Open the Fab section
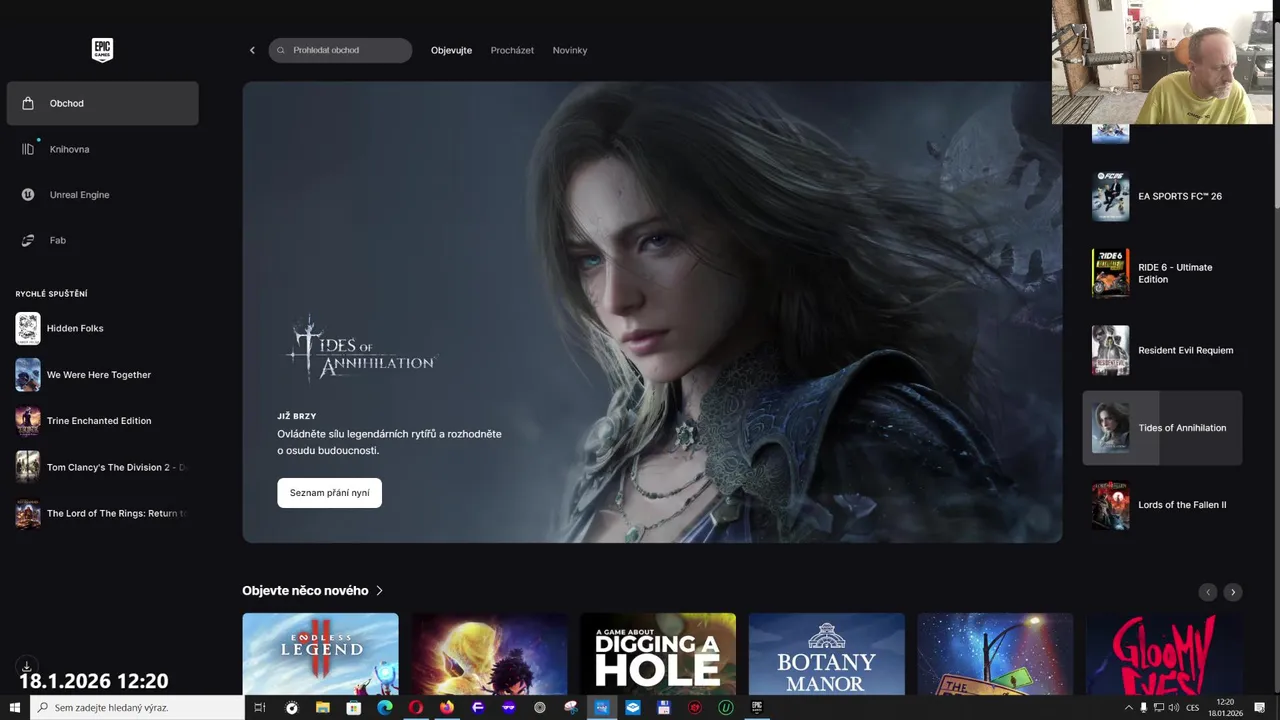 point(102,240)
